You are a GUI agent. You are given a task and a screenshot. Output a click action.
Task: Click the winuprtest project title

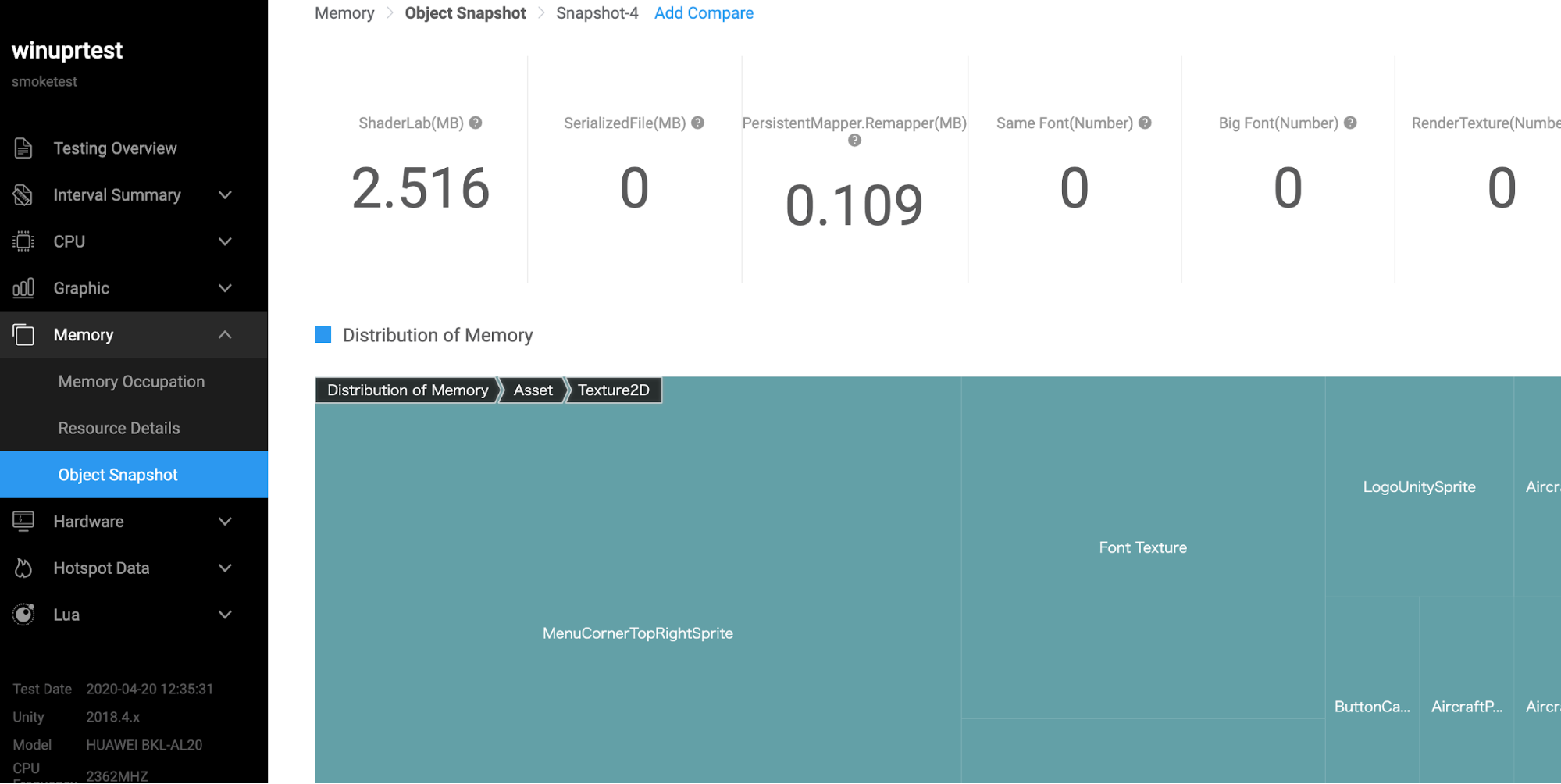pos(67,50)
